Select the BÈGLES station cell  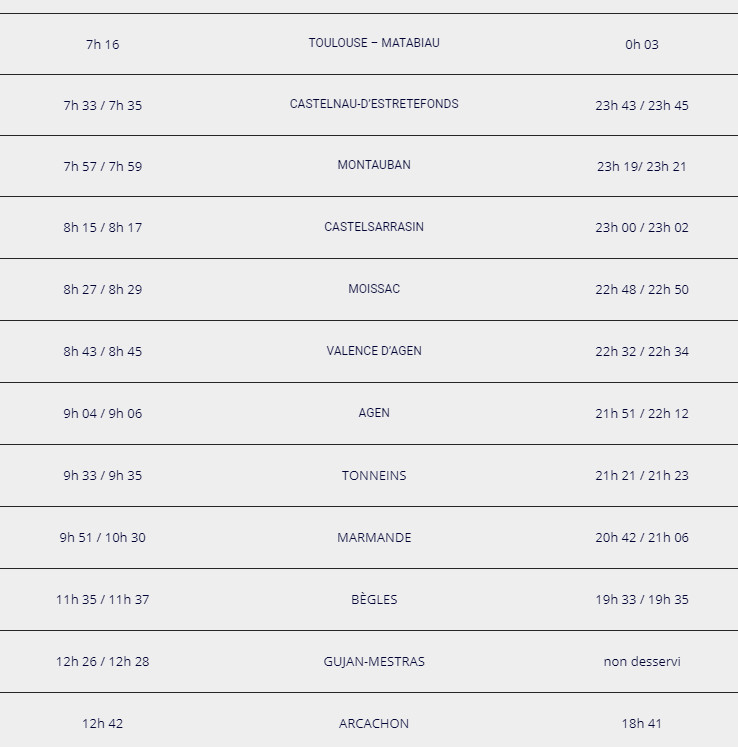coord(374,599)
